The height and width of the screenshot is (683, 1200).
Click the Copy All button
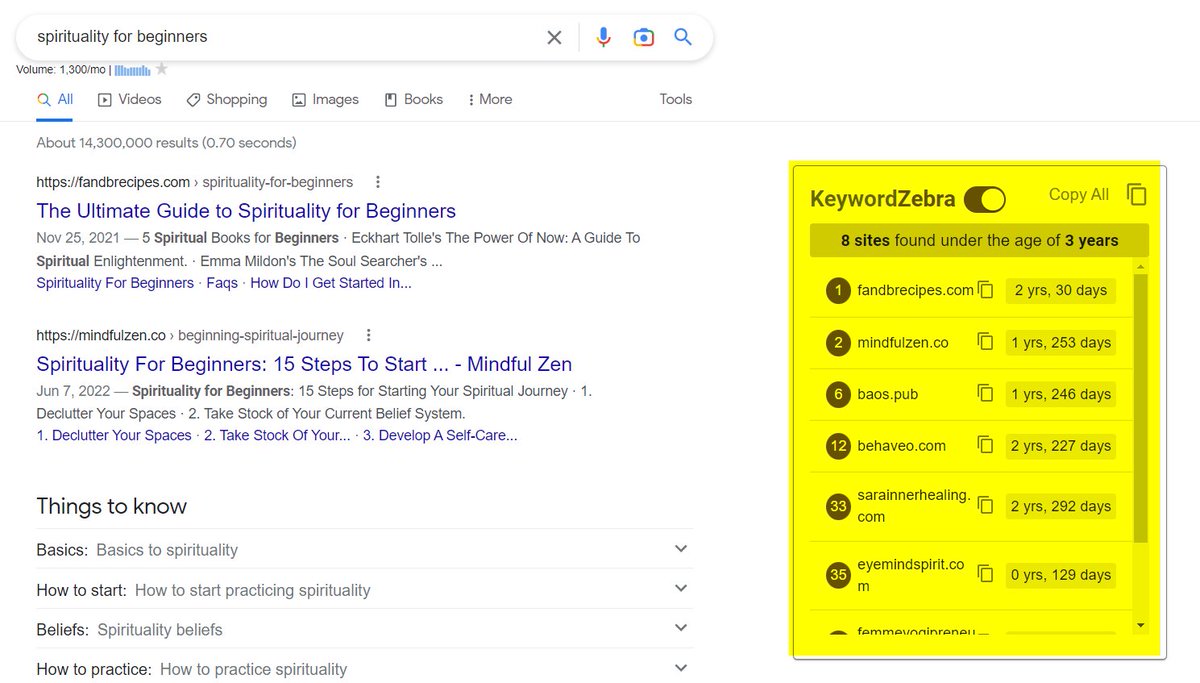pos(1078,195)
